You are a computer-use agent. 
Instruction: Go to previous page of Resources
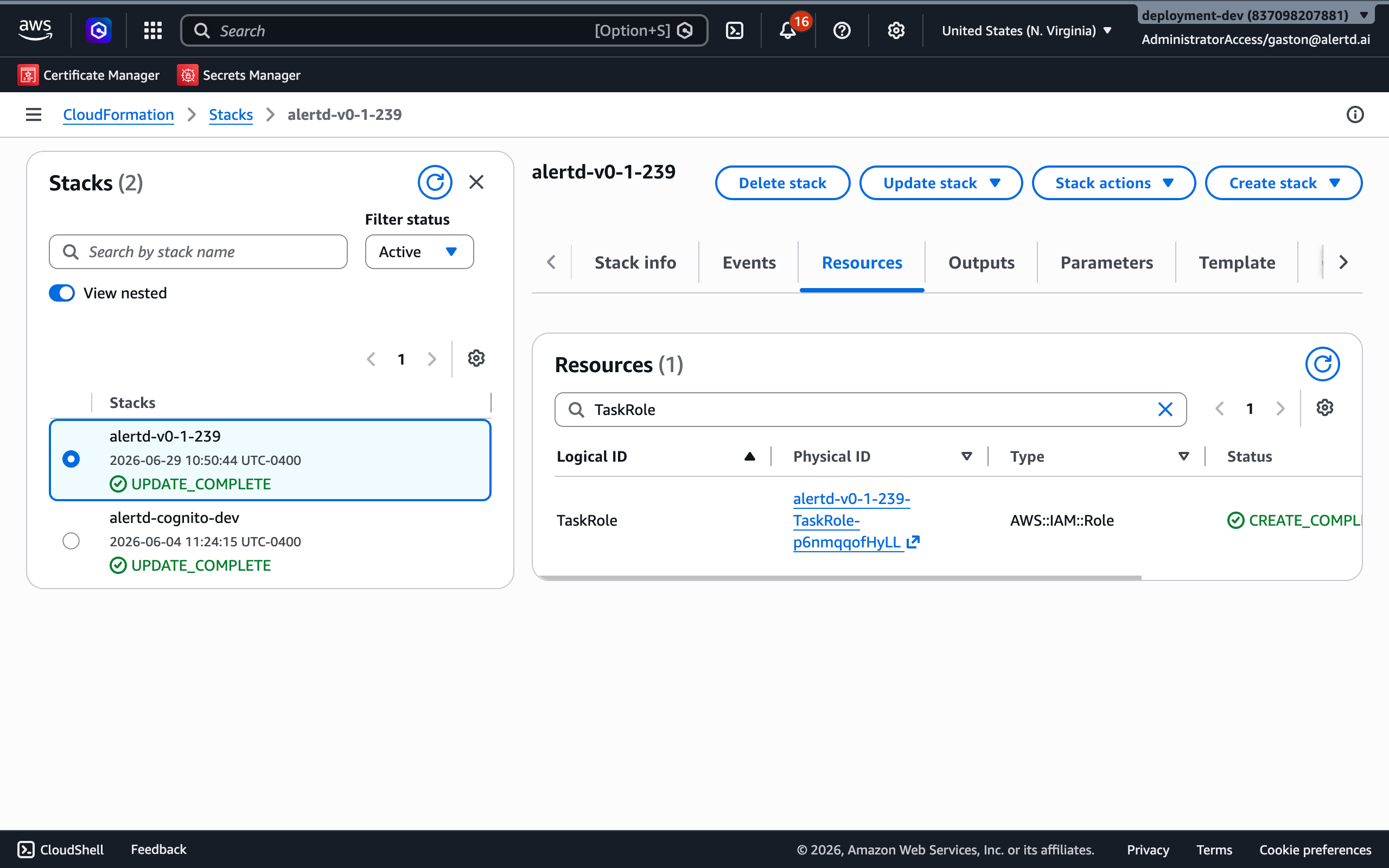coord(1220,409)
